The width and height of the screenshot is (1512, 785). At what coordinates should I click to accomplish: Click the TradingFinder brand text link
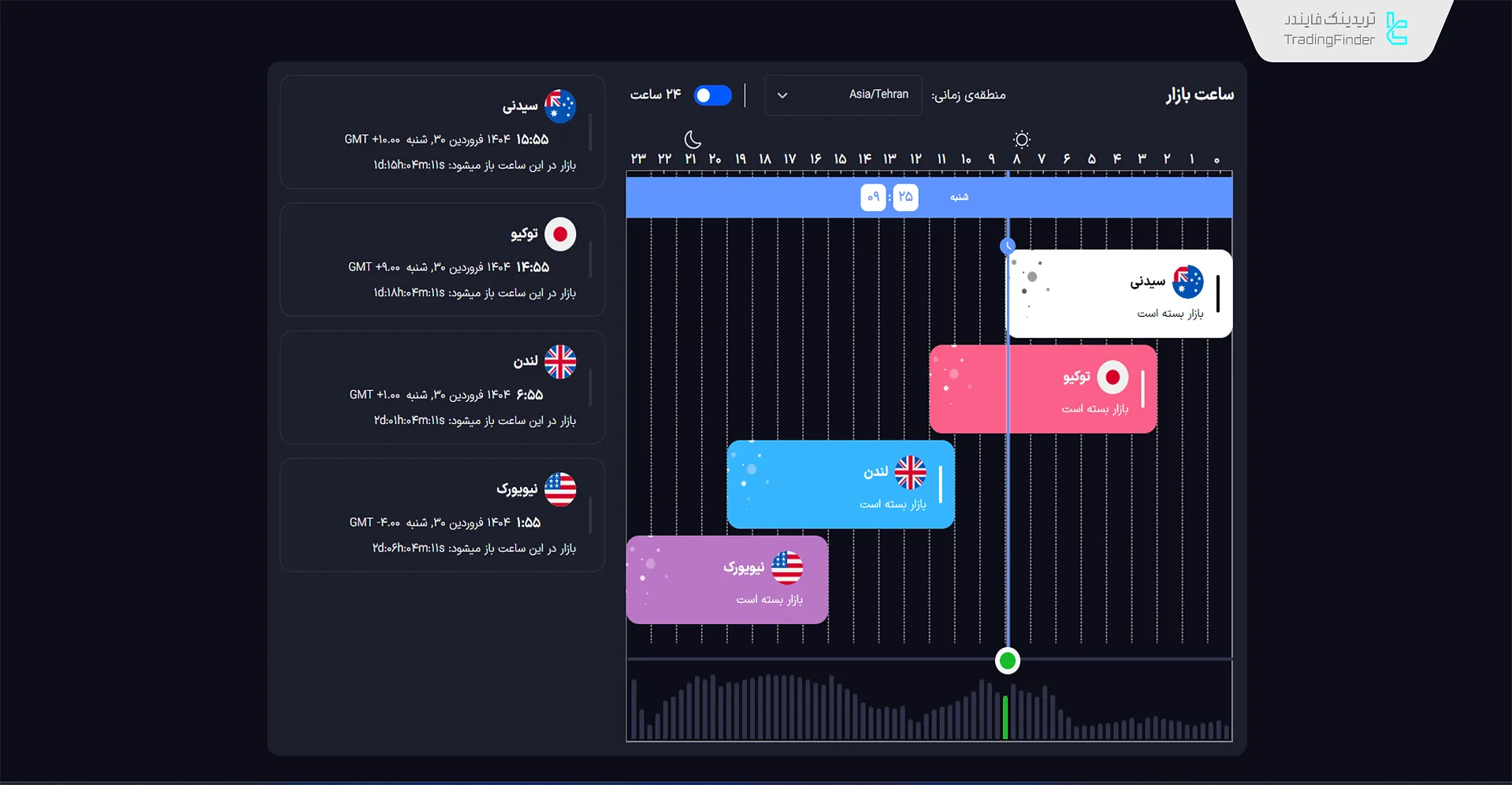coord(1328,29)
